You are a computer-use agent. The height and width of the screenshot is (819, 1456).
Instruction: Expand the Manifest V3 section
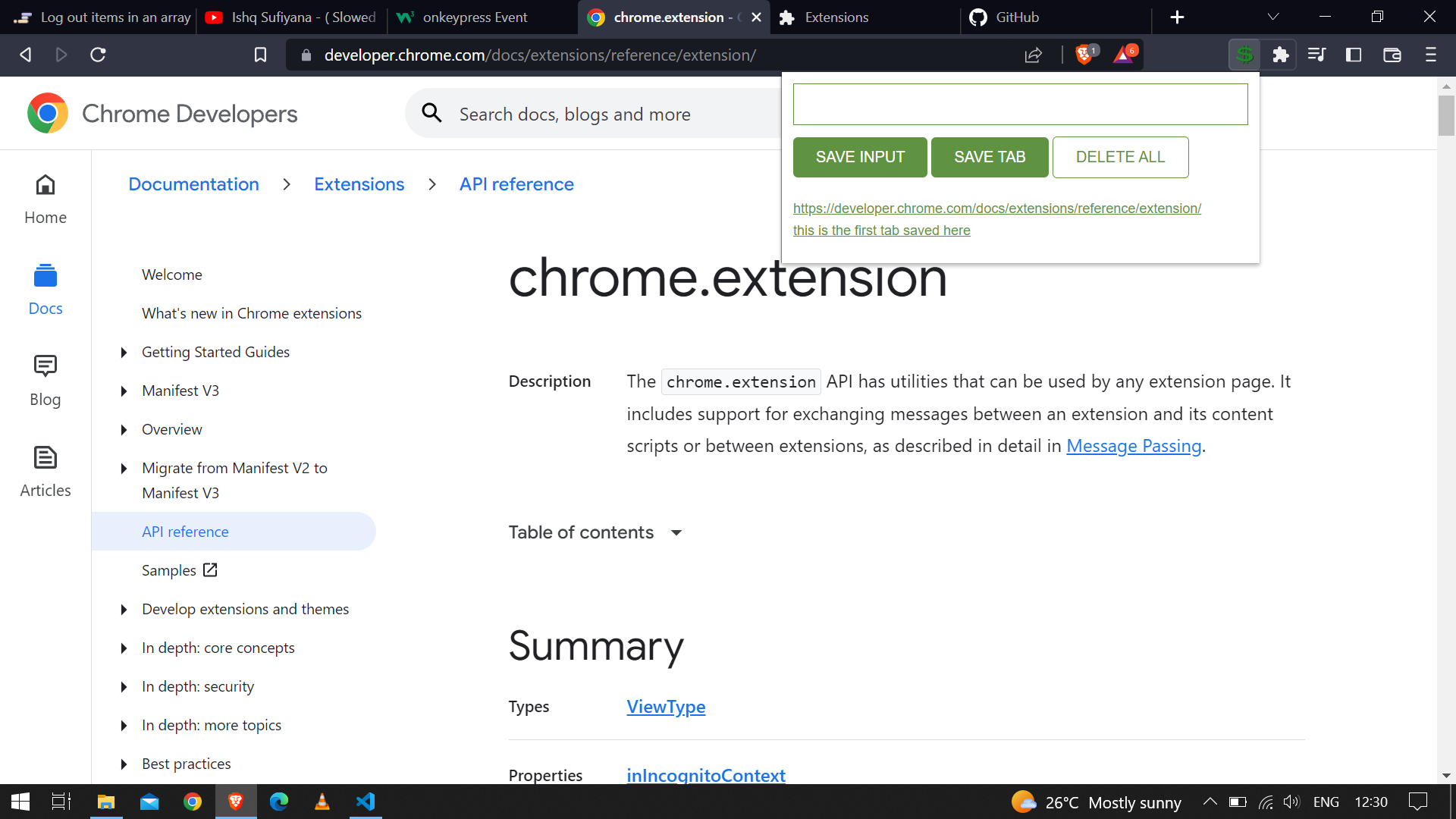(124, 391)
